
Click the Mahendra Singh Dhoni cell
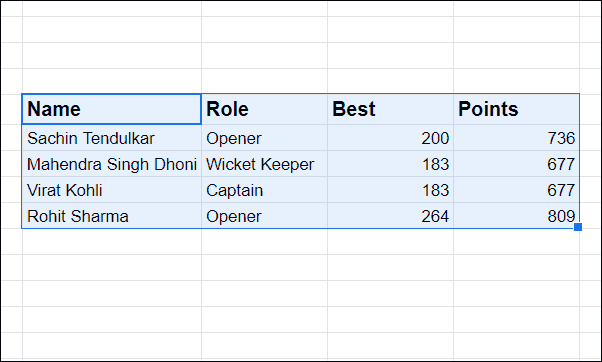pos(111,164)
